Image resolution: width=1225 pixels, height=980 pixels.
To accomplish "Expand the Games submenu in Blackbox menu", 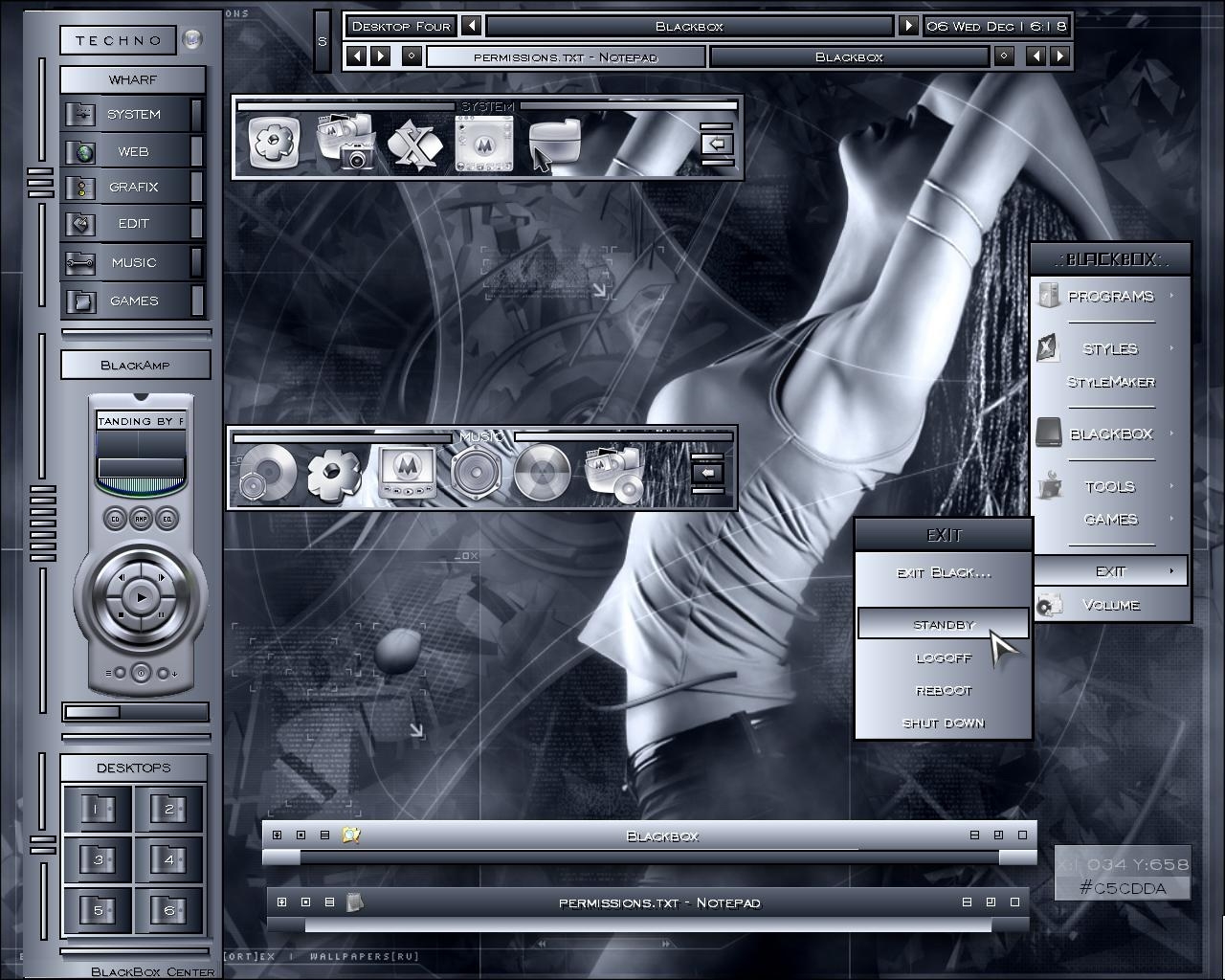I will (1110, 519).
